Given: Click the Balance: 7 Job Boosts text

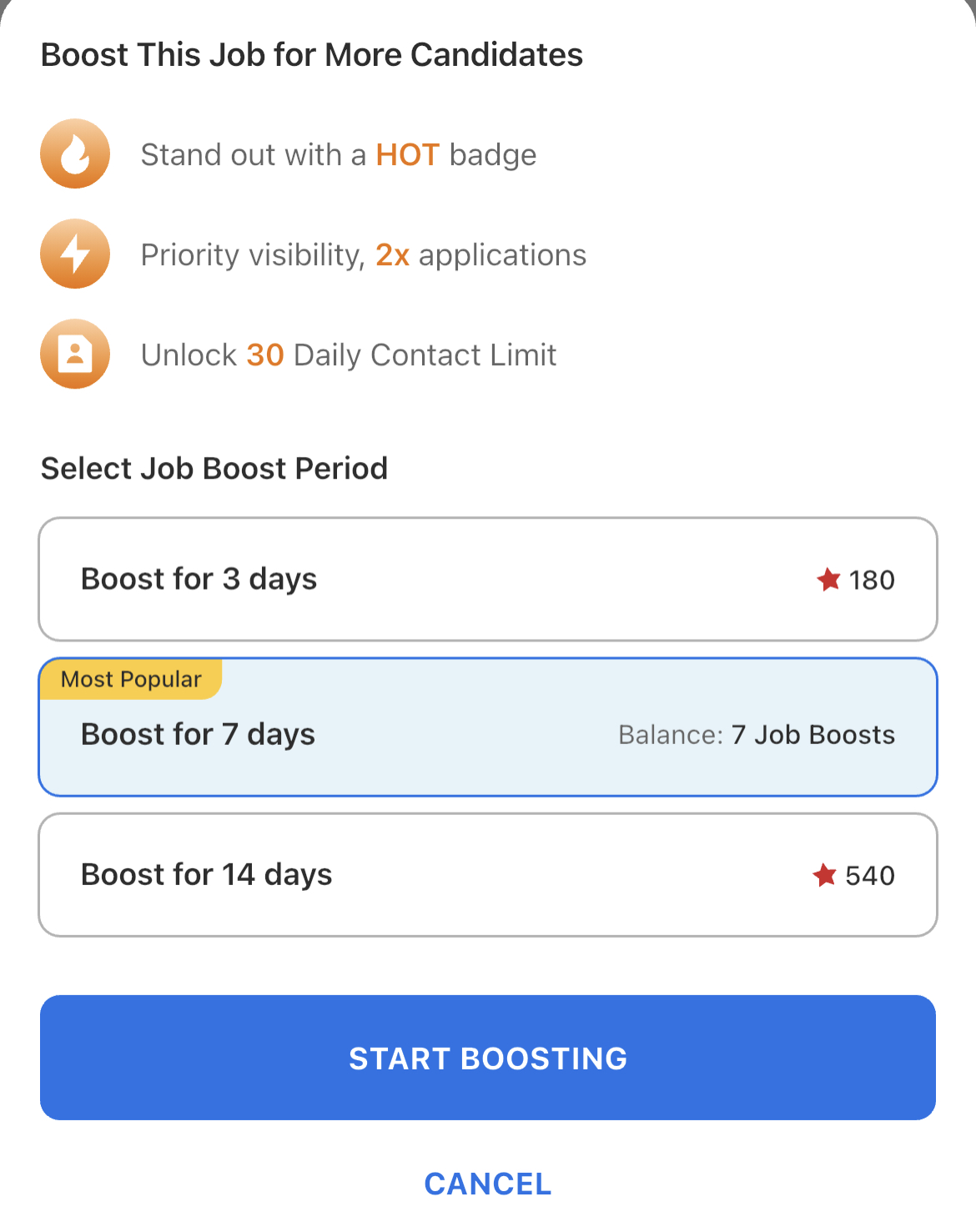Looking at the screenshot, I should pyautogui.click(x=756, y=735).
